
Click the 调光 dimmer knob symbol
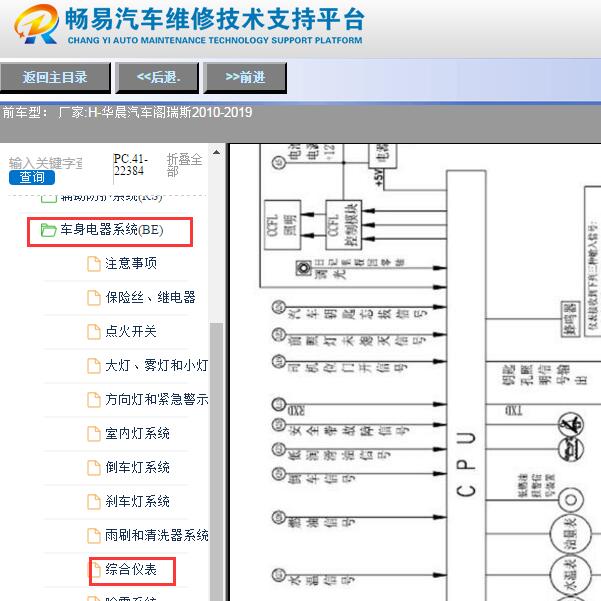point(304,268)
